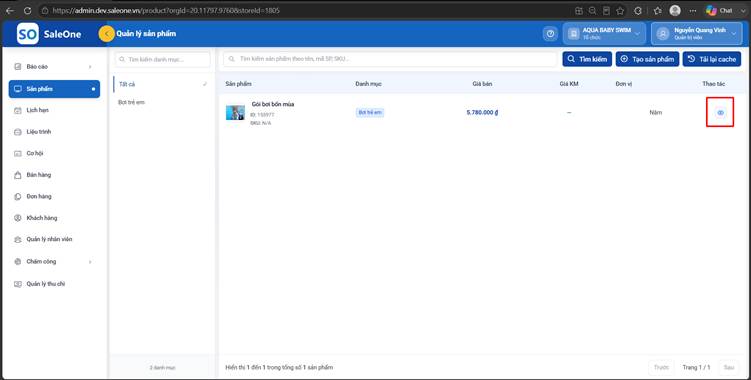Open the browser profile avatar
Image resolution: width=751 pixels, height=380 pixels.
coord(675,11)
